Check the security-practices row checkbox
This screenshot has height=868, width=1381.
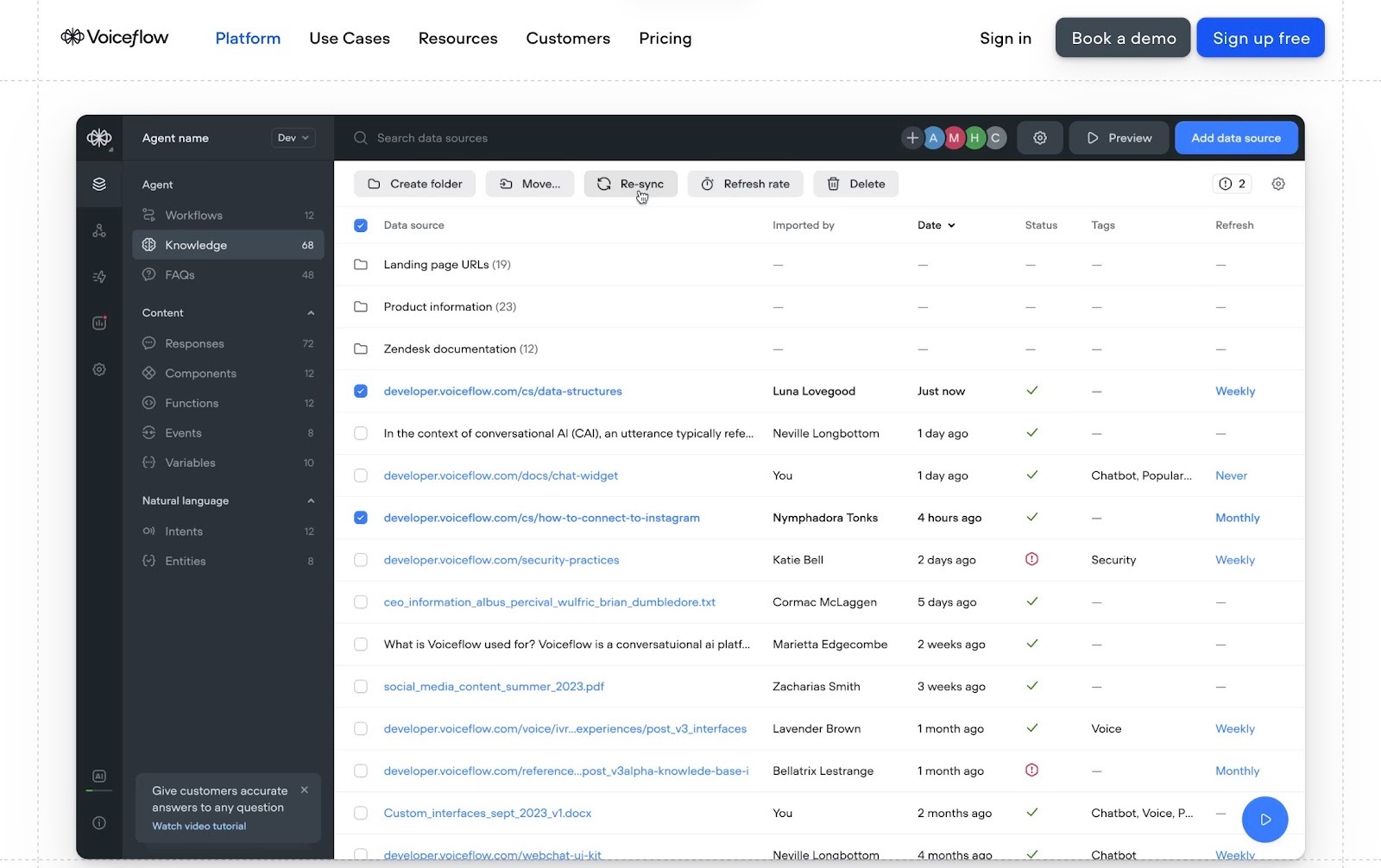pos(361,560)
